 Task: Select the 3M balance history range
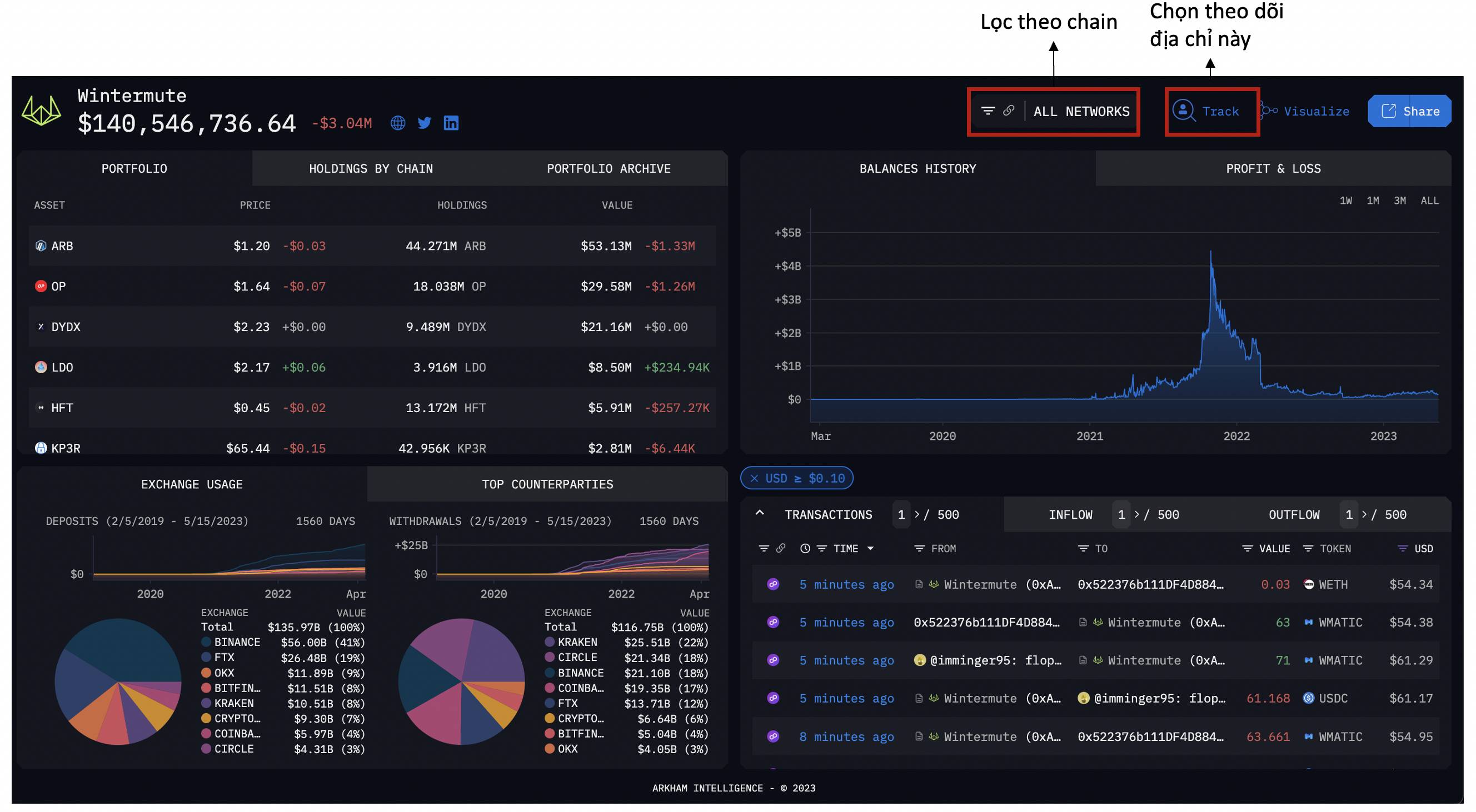click(x=1400, y=201)
